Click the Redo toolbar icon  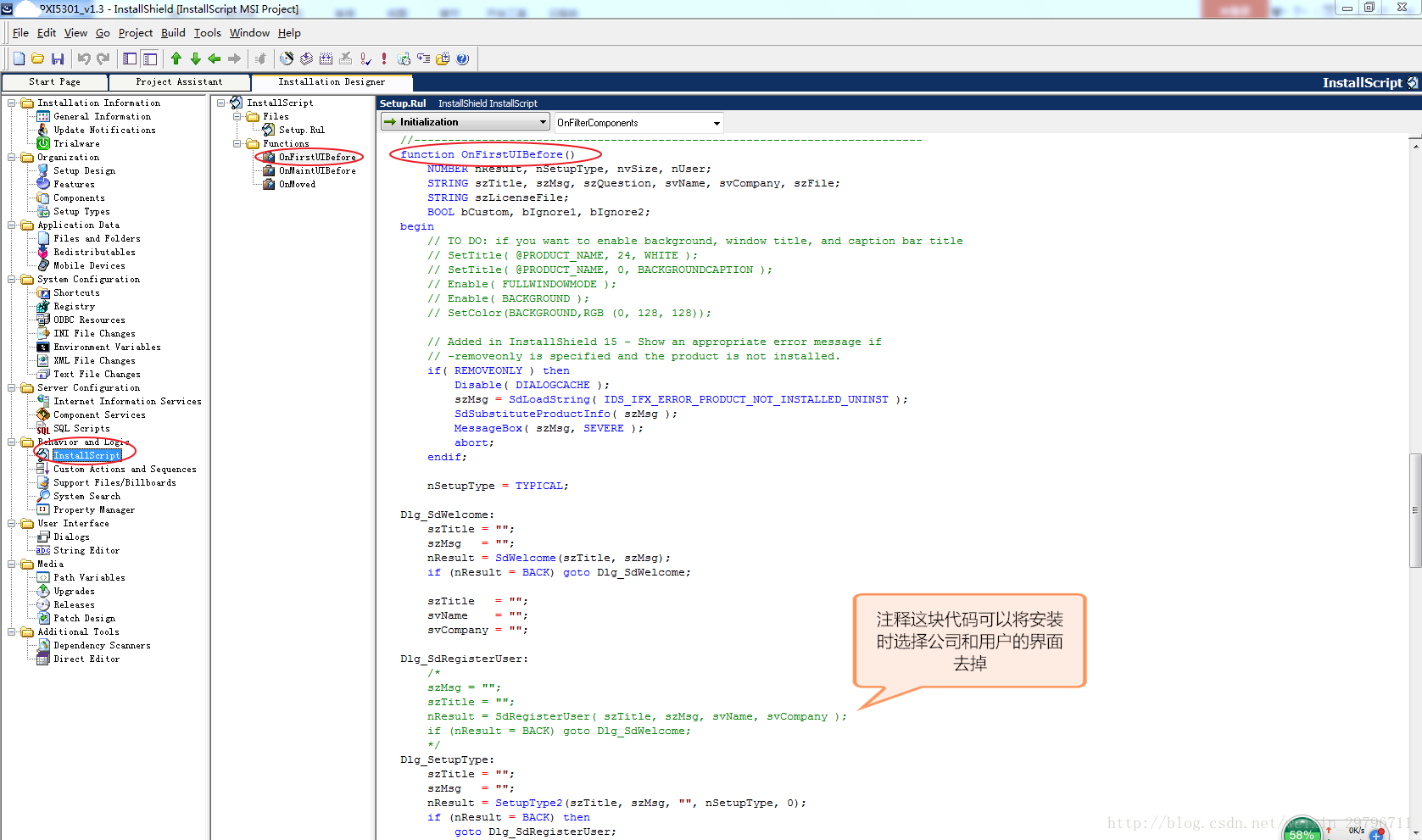[x=103, y=58]
